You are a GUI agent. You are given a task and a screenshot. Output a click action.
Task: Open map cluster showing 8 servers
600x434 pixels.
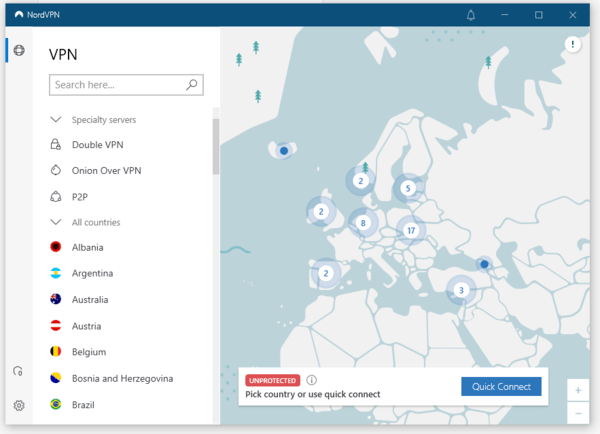click(363, 223)
